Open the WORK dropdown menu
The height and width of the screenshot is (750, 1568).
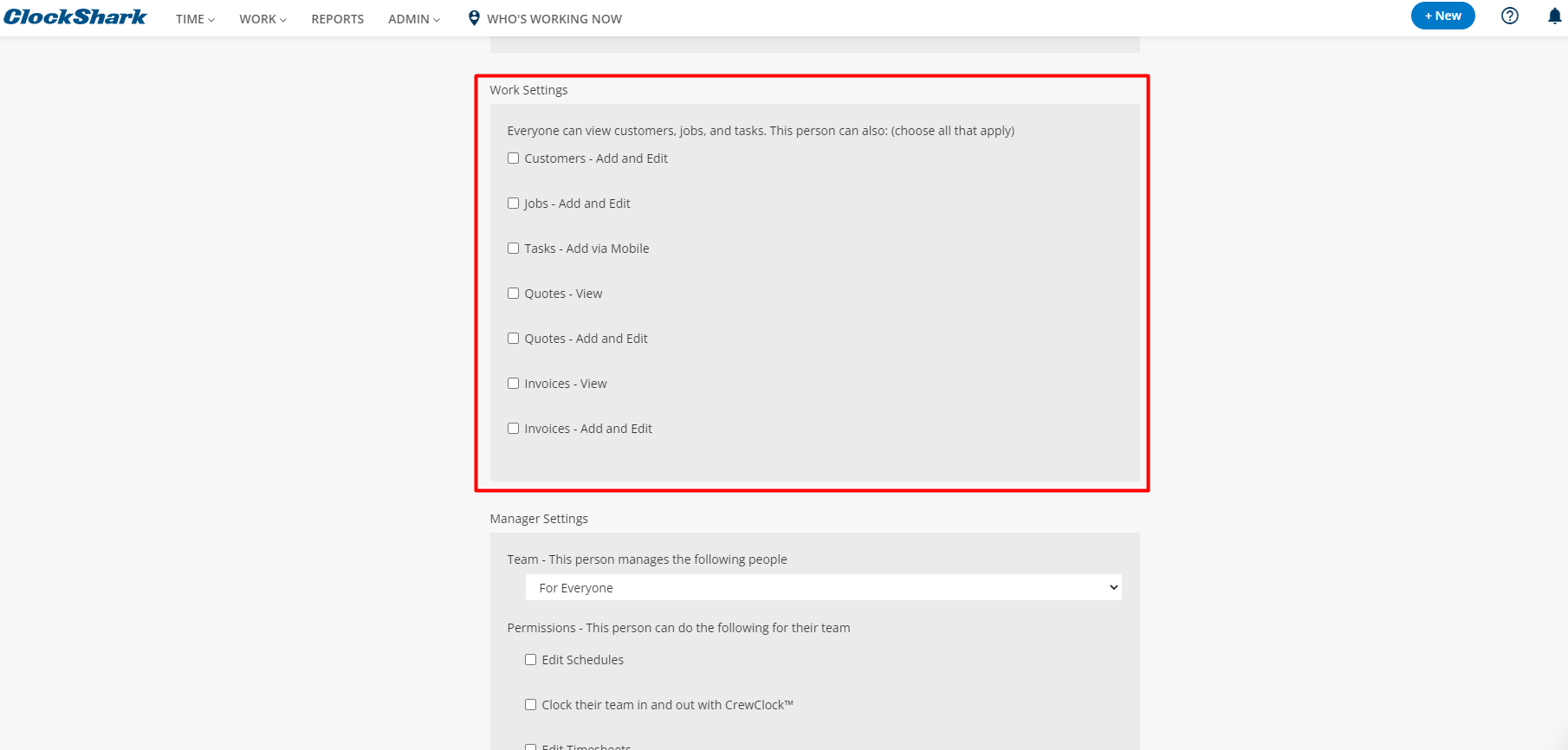point(262,19)
